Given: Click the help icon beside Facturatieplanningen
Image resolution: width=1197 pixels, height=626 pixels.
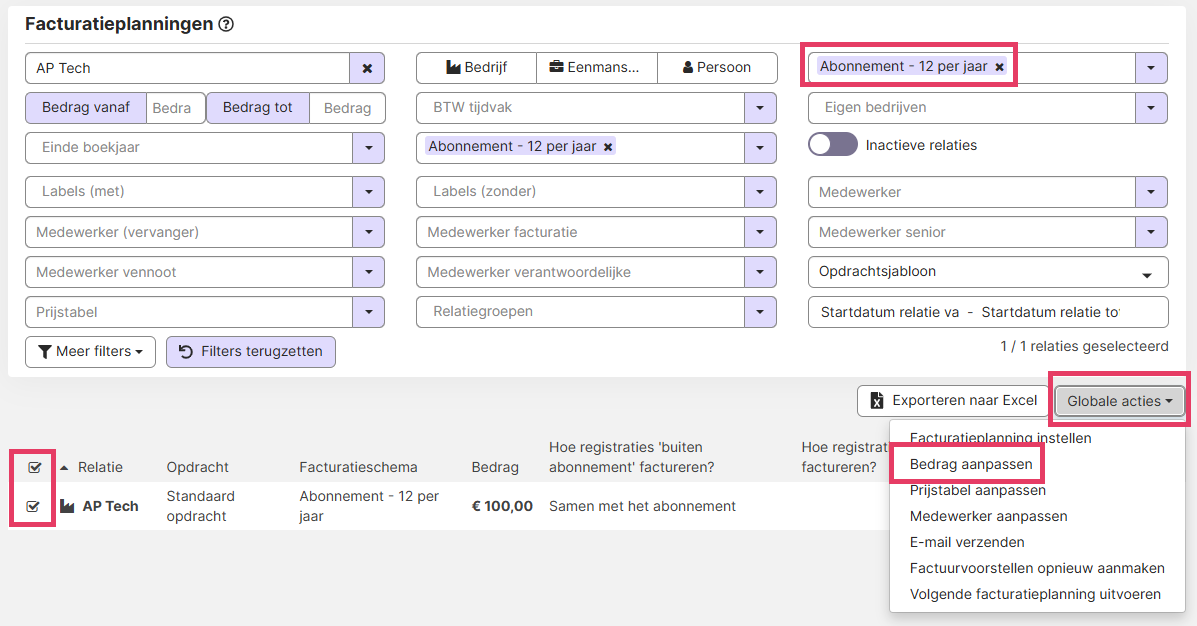Looking at the screenshot, I should (x=226, y=24).
